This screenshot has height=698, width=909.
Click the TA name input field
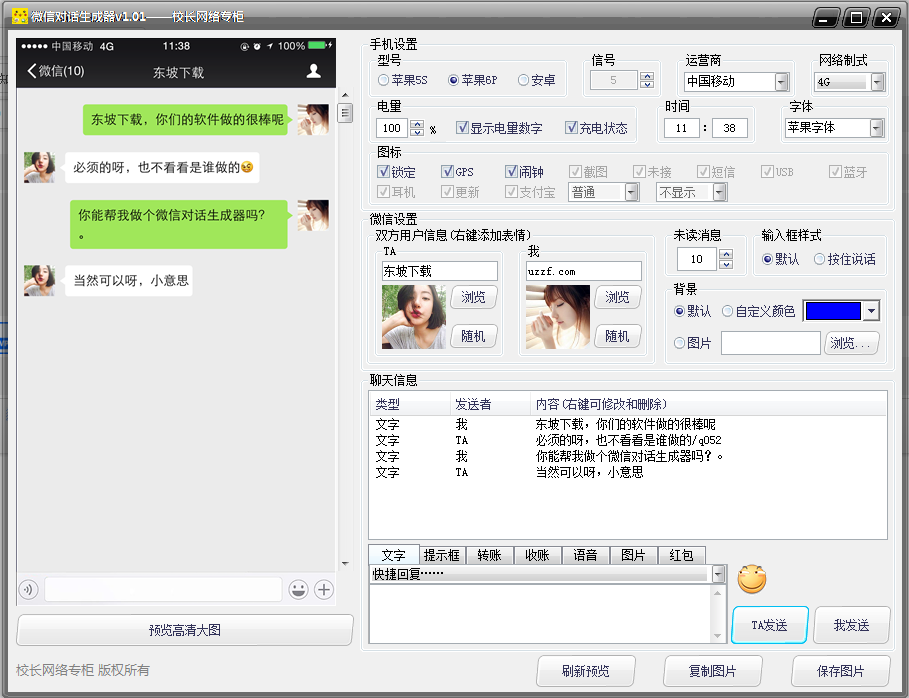[x=439, y=271]
